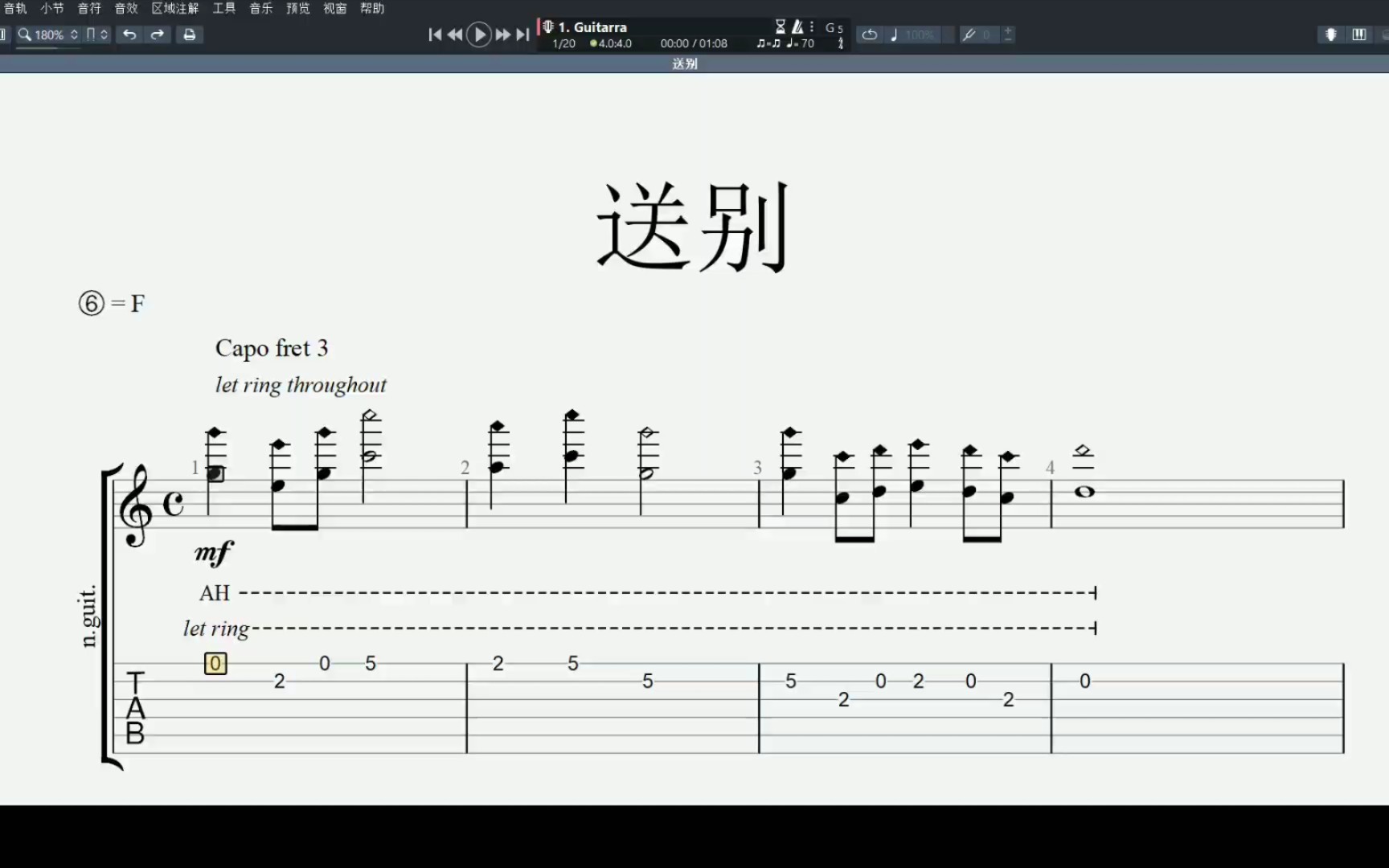Open the 小节 (Bar) menu

tap(52, 8)
